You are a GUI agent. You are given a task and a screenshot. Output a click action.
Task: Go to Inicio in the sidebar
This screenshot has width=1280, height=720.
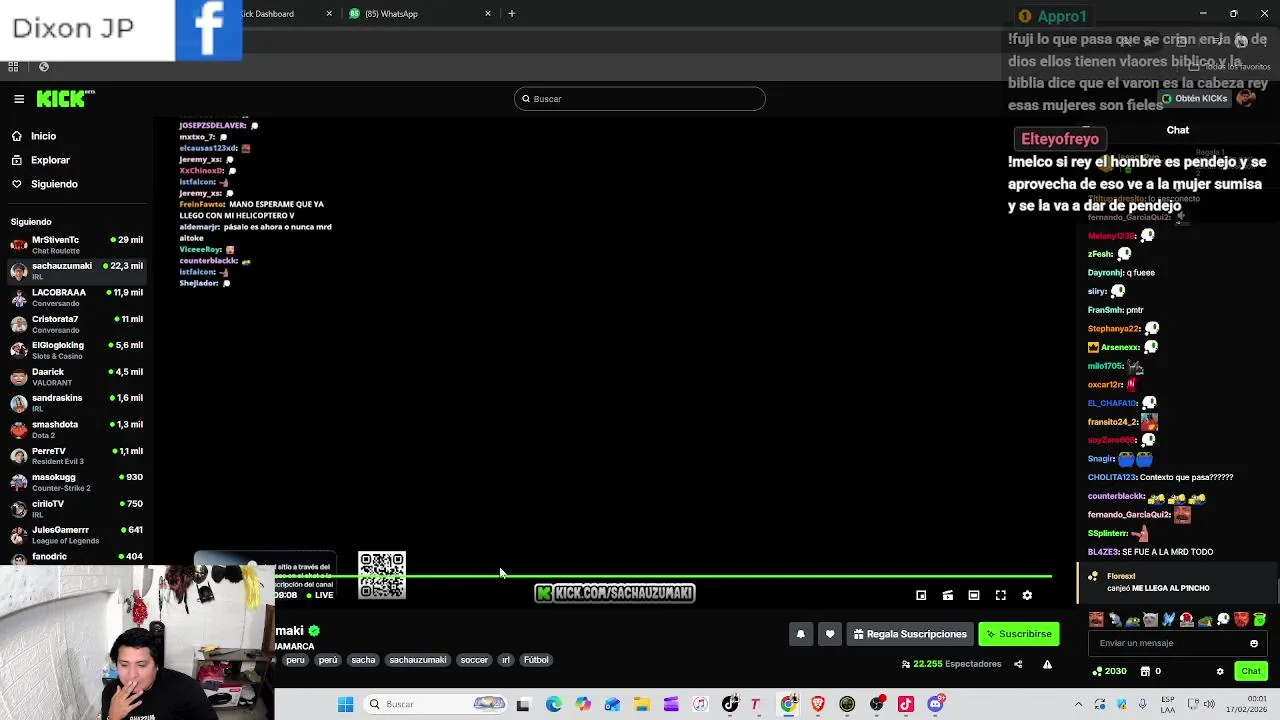(x=43, y=136)
